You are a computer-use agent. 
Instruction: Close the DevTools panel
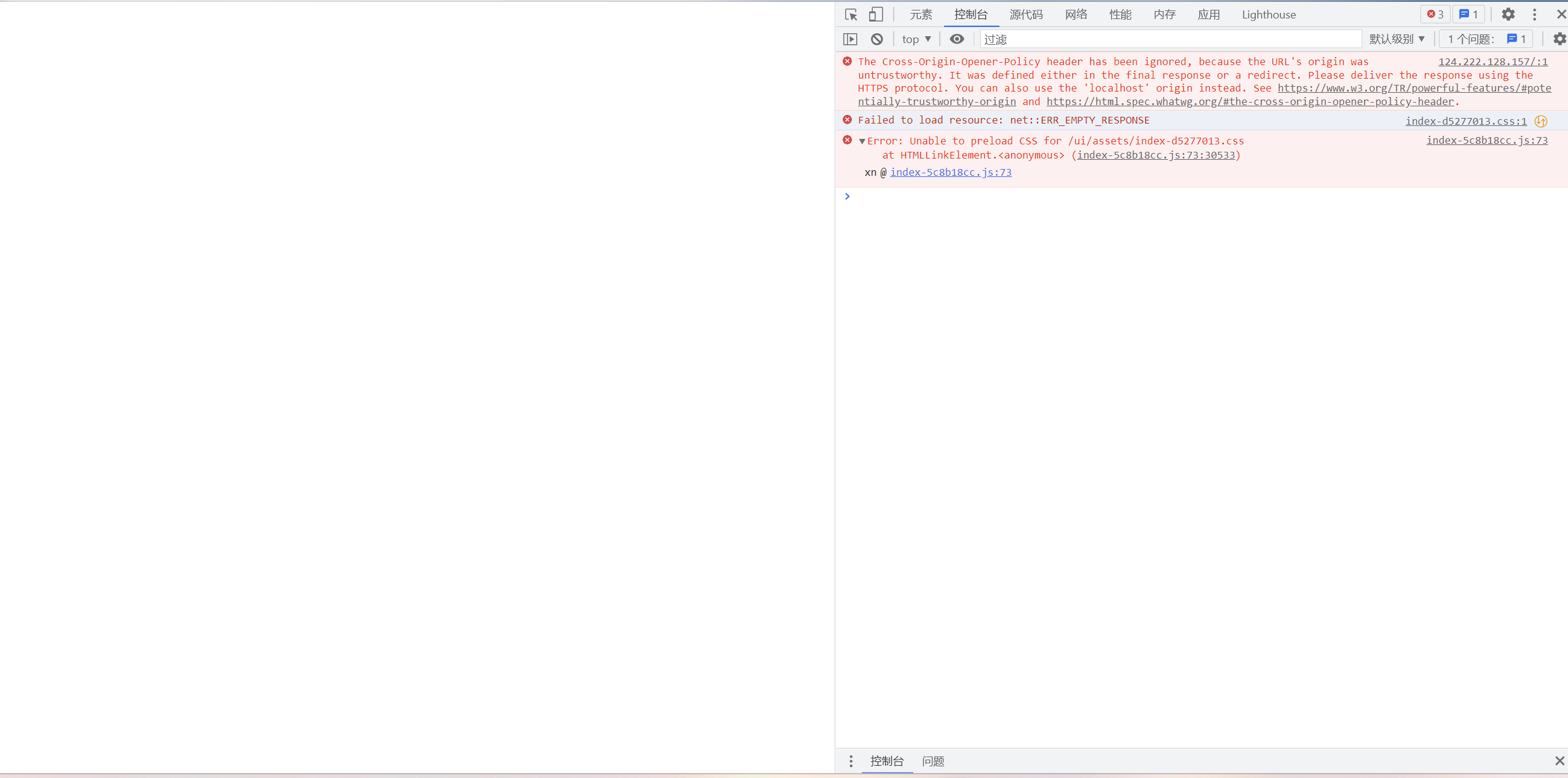(x=1561, y=14)
